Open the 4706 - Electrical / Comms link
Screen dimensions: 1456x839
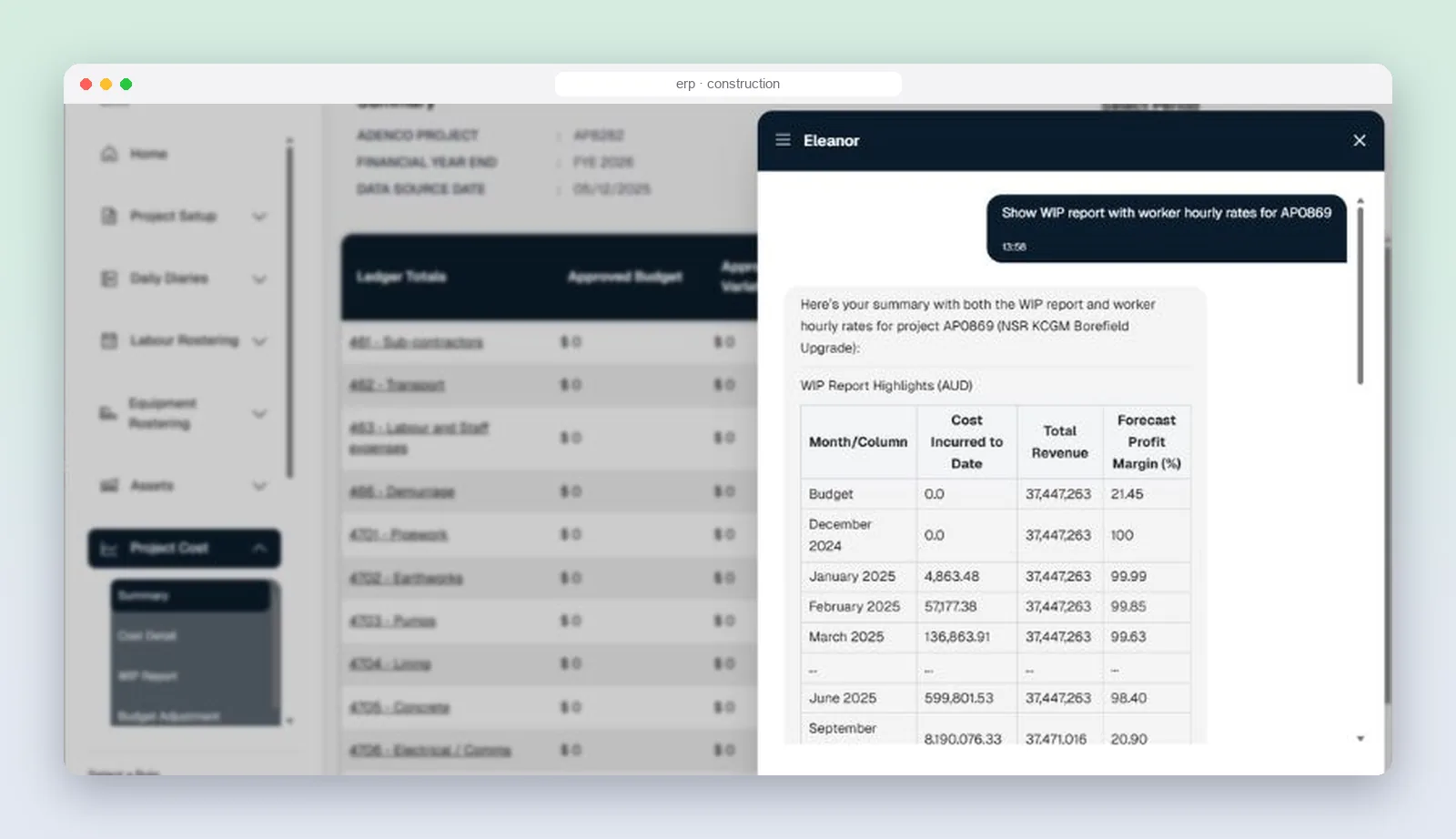pyautogui.click(x=430, y=750)
